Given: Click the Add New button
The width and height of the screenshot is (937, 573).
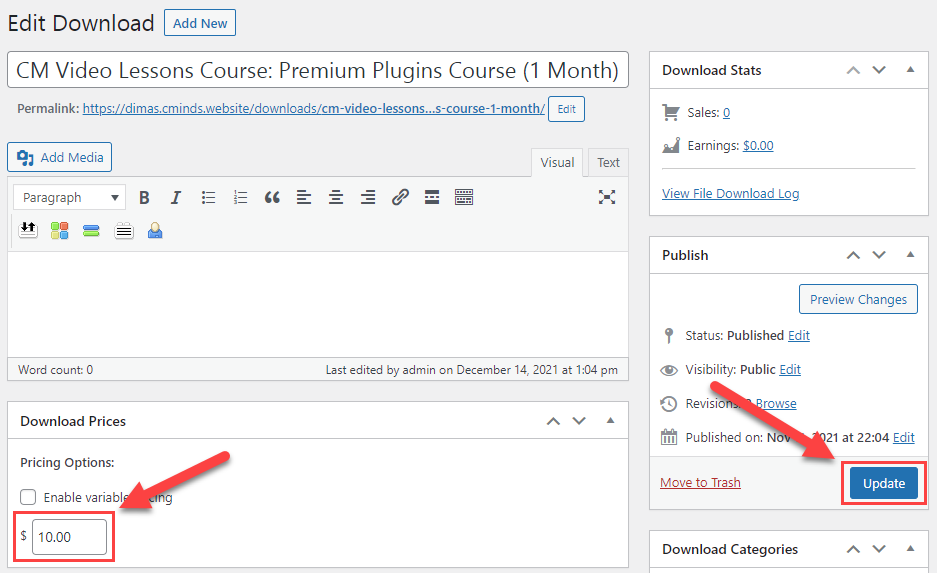Looking at the screenshot, I should coord(200,23).
